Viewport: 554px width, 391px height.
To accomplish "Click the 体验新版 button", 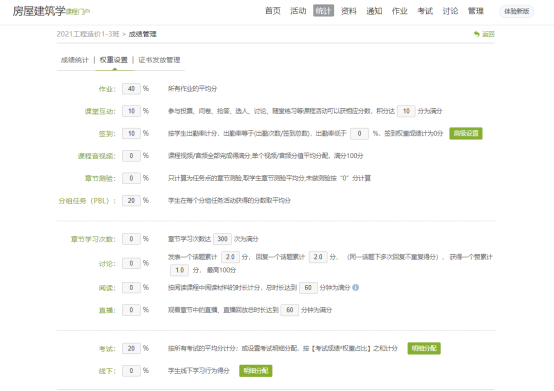I will [x=517, y=11].
